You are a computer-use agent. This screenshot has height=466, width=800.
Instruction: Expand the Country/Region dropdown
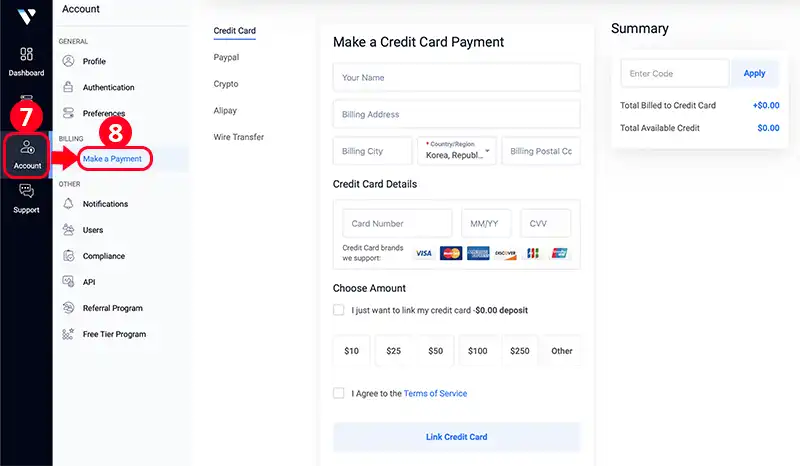pos(457,151)
